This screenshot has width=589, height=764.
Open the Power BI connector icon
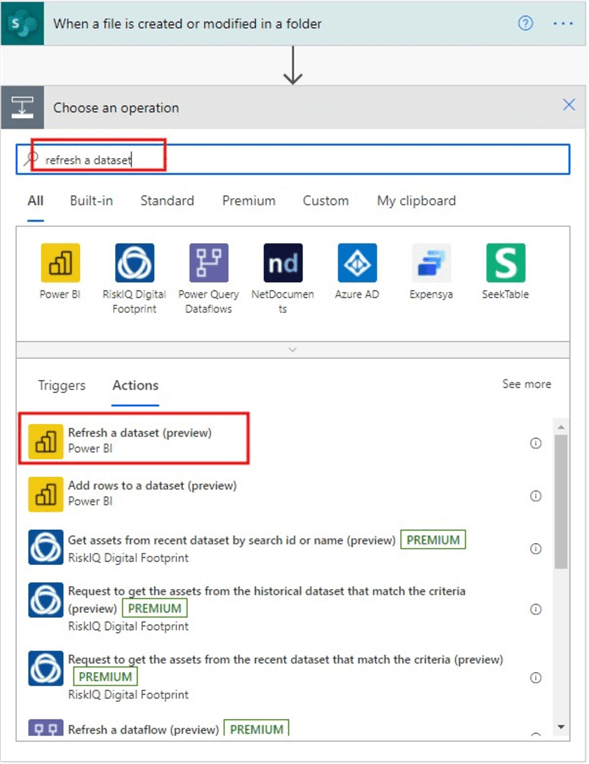pyautogui.click(x=60, y=263)
